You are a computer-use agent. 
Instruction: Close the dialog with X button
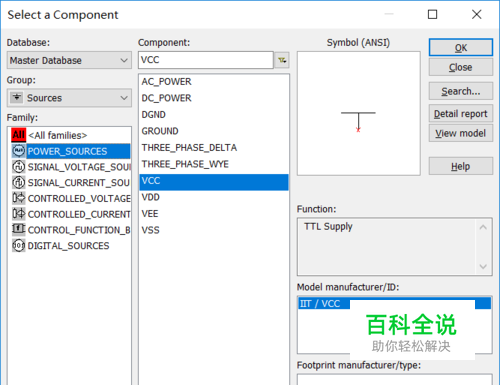click(477, 14)
